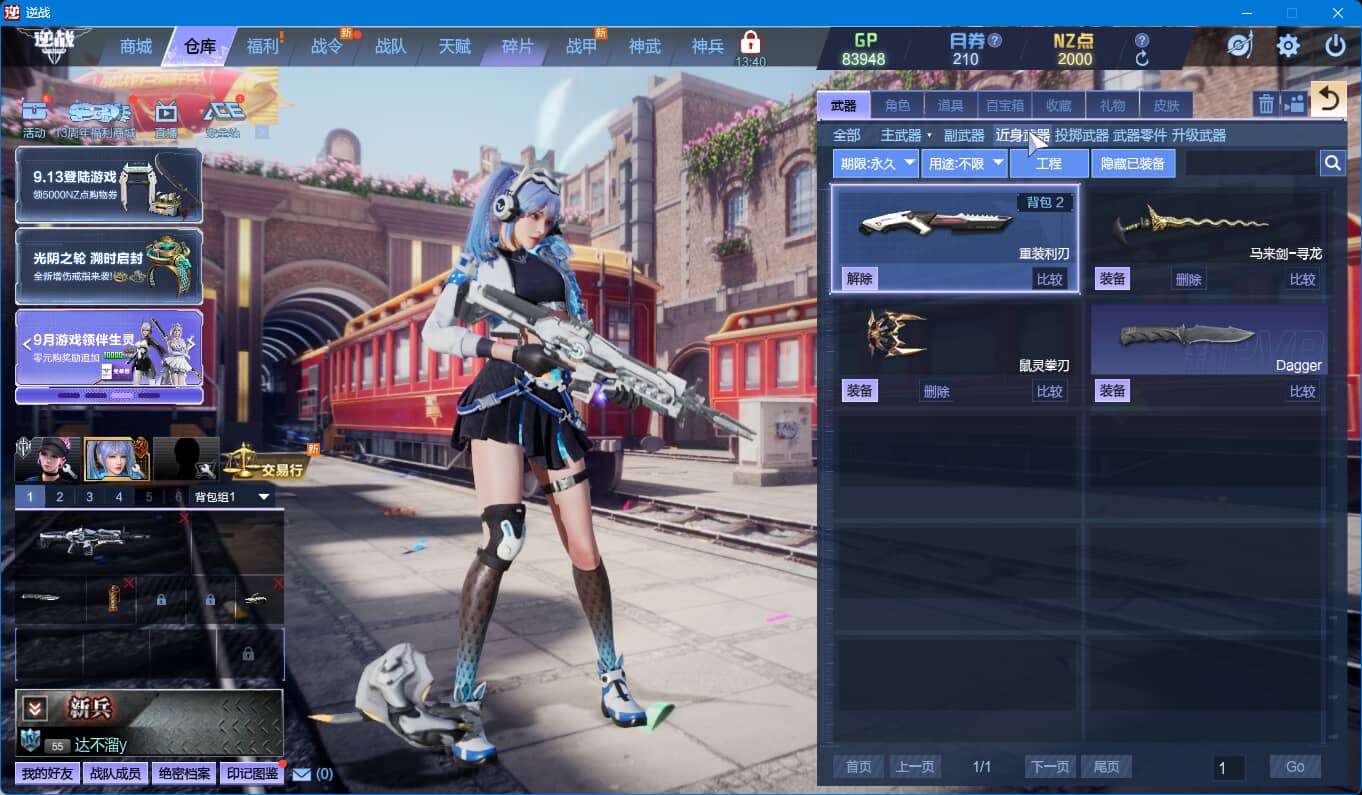Open the target network icon beside settings

click(x=1240, y=45)
